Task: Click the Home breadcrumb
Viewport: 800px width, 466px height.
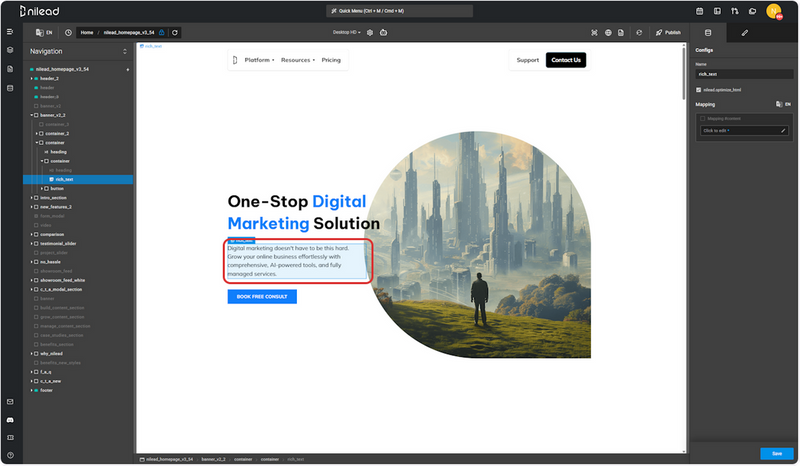Action: (x=87, y=33)
